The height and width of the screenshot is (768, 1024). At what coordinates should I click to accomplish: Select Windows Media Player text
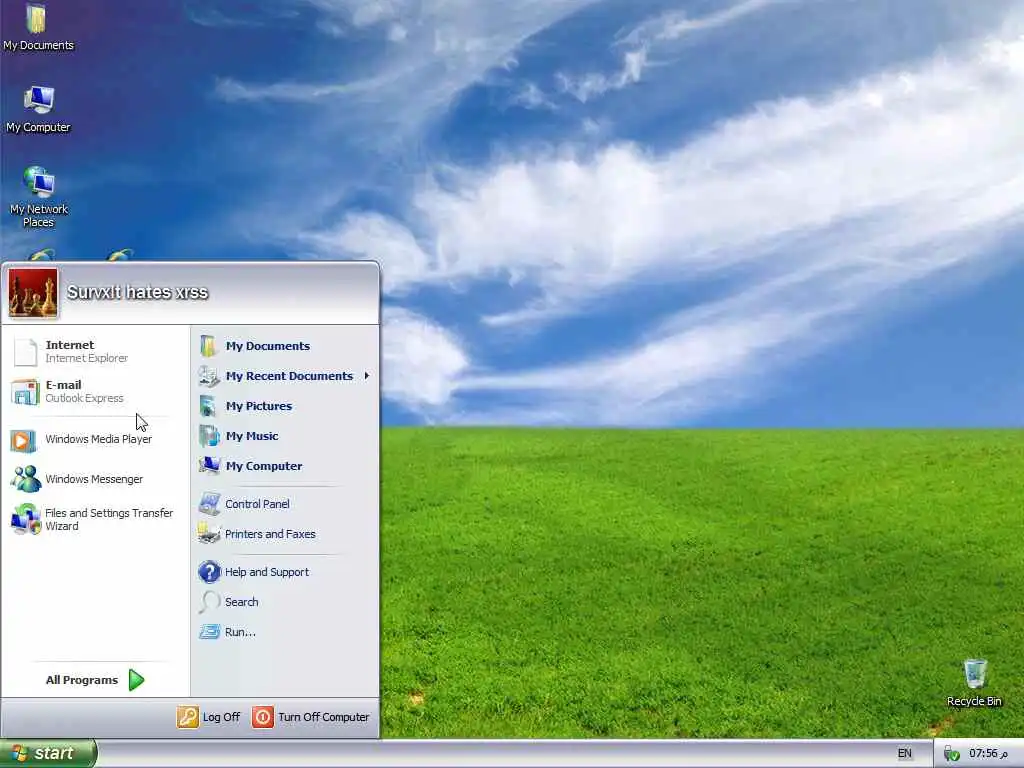click(x=99, y=440)
